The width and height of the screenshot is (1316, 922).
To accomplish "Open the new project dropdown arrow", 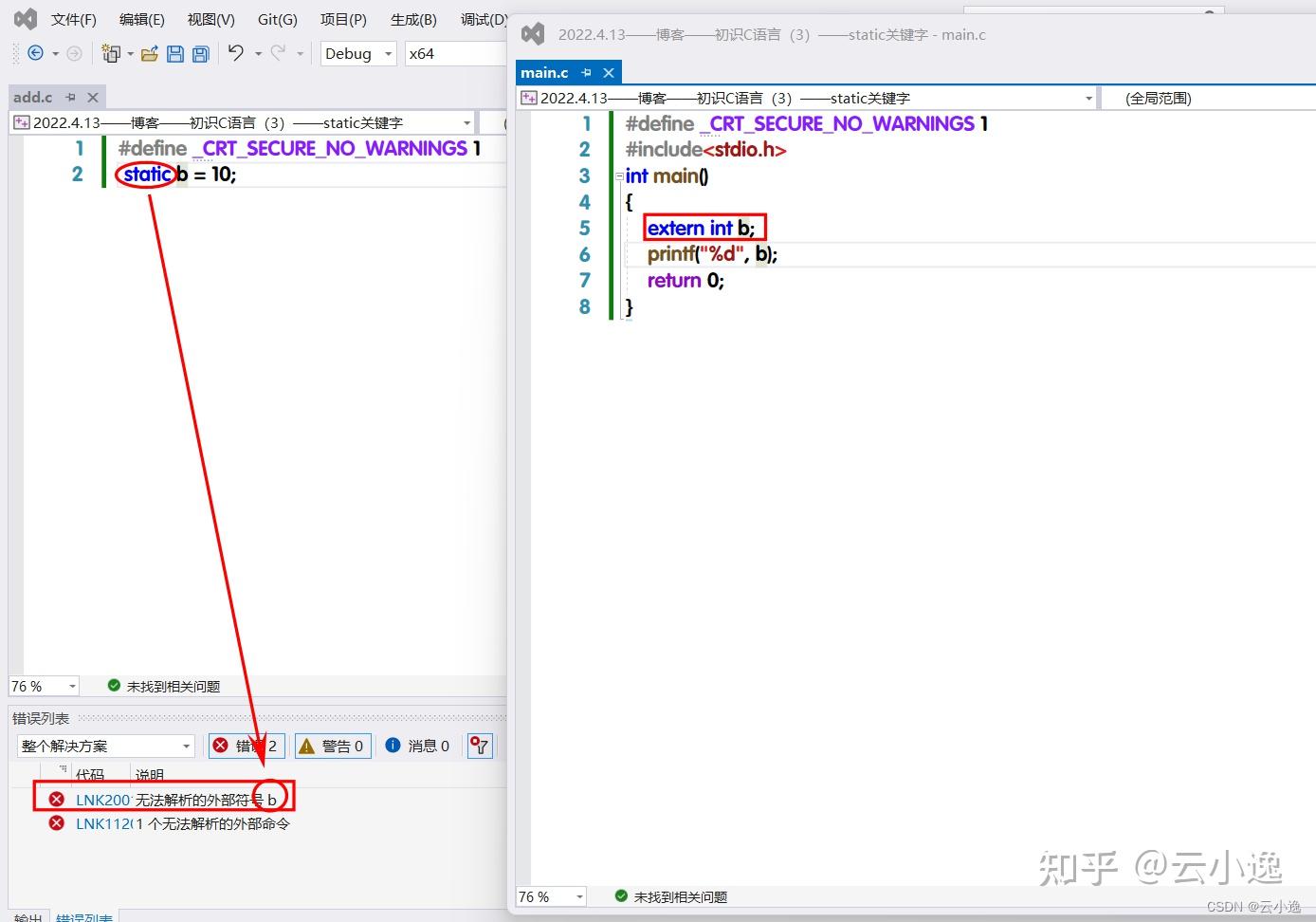I will tap(130, 54).
